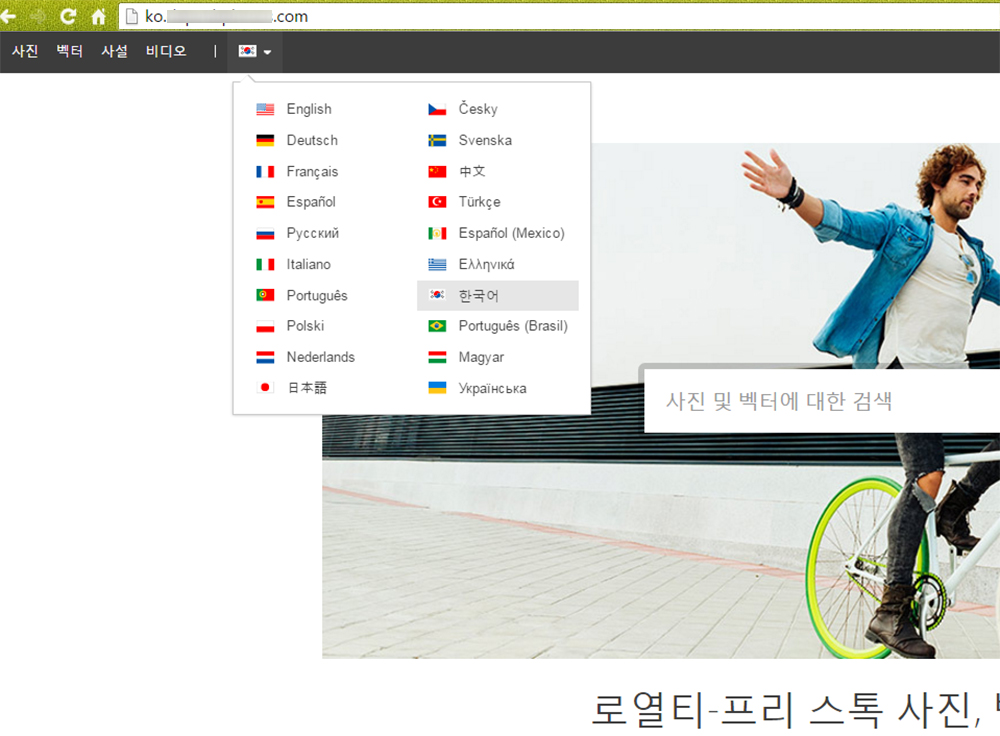Click the browser back arrow icon
Viewport: 1000px width, 736px height.
coord(8,16)
